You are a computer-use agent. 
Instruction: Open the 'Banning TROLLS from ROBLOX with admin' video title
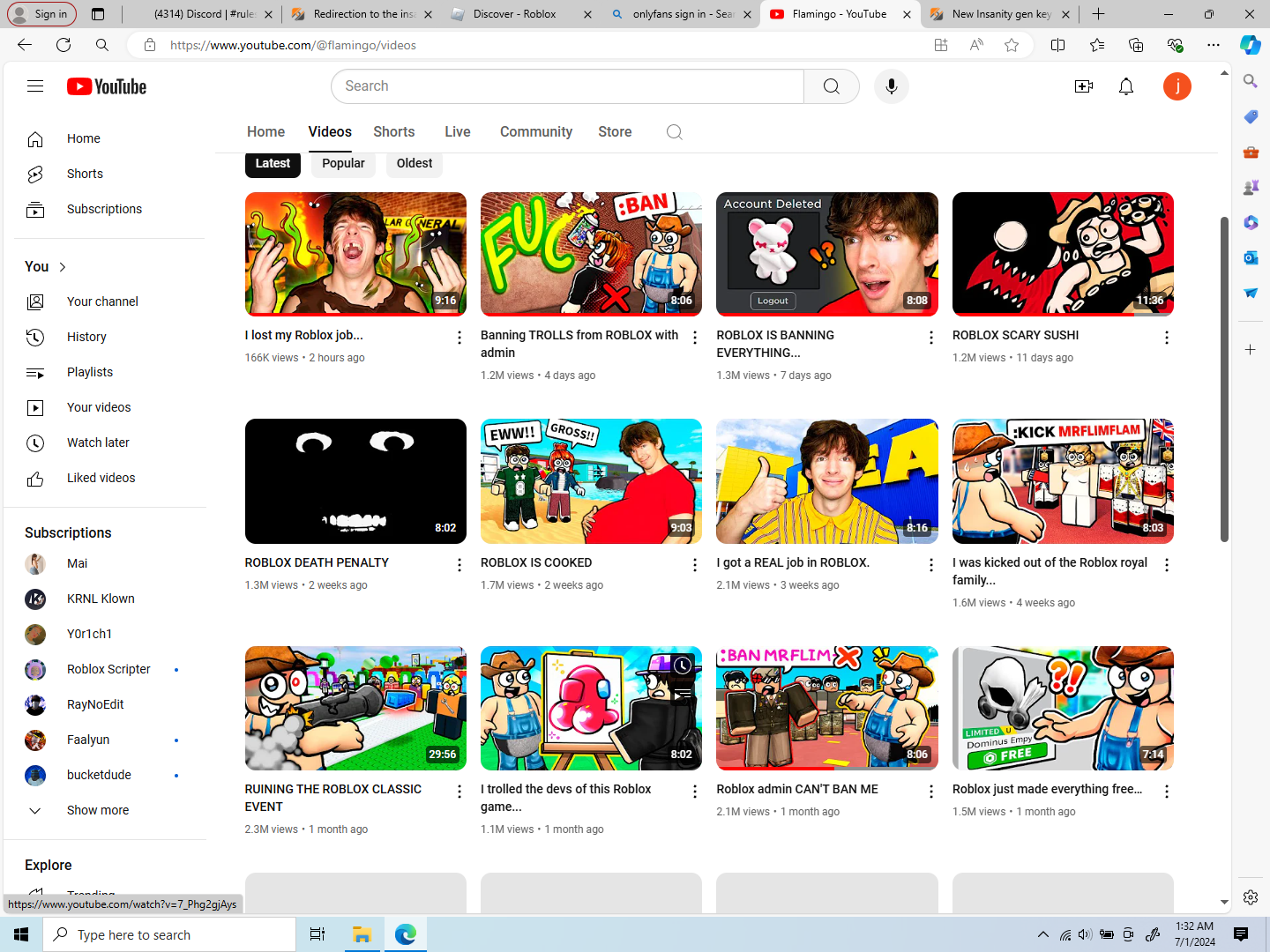579,344
